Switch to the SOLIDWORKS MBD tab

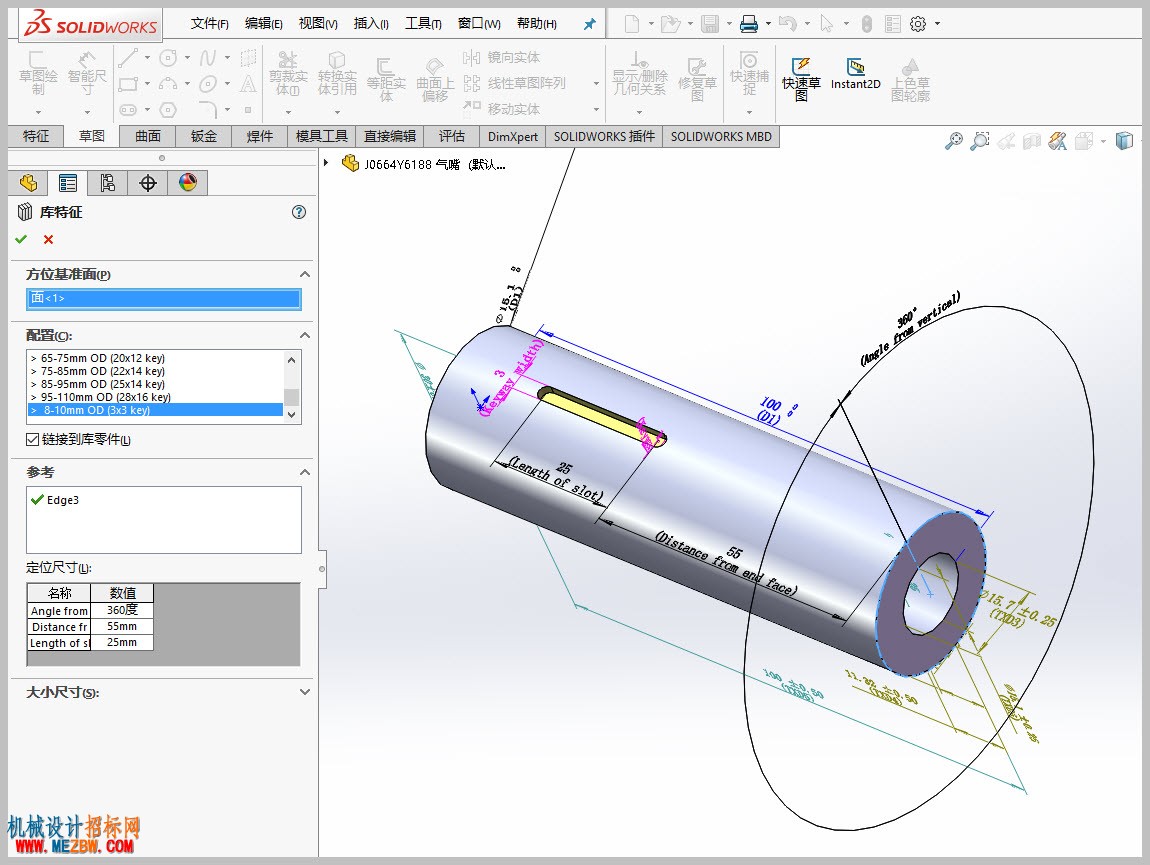pos(721,136)
